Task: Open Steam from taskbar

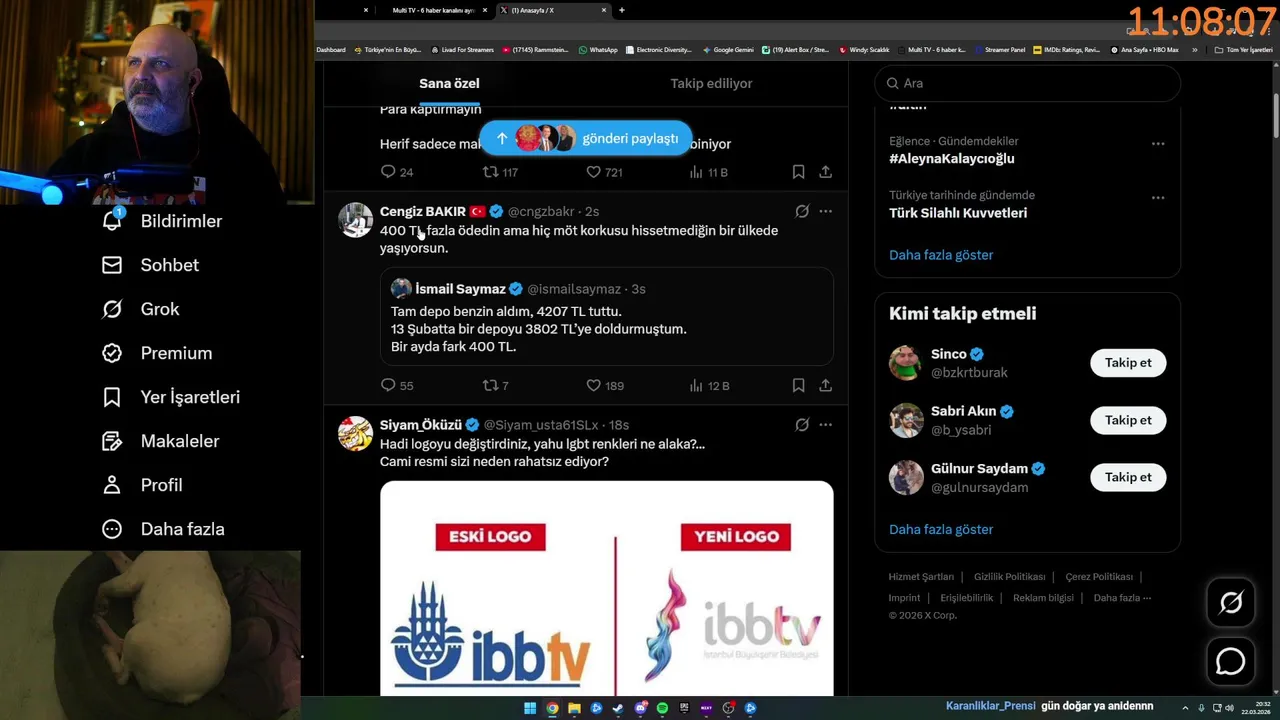Action: tap(618, 708)
